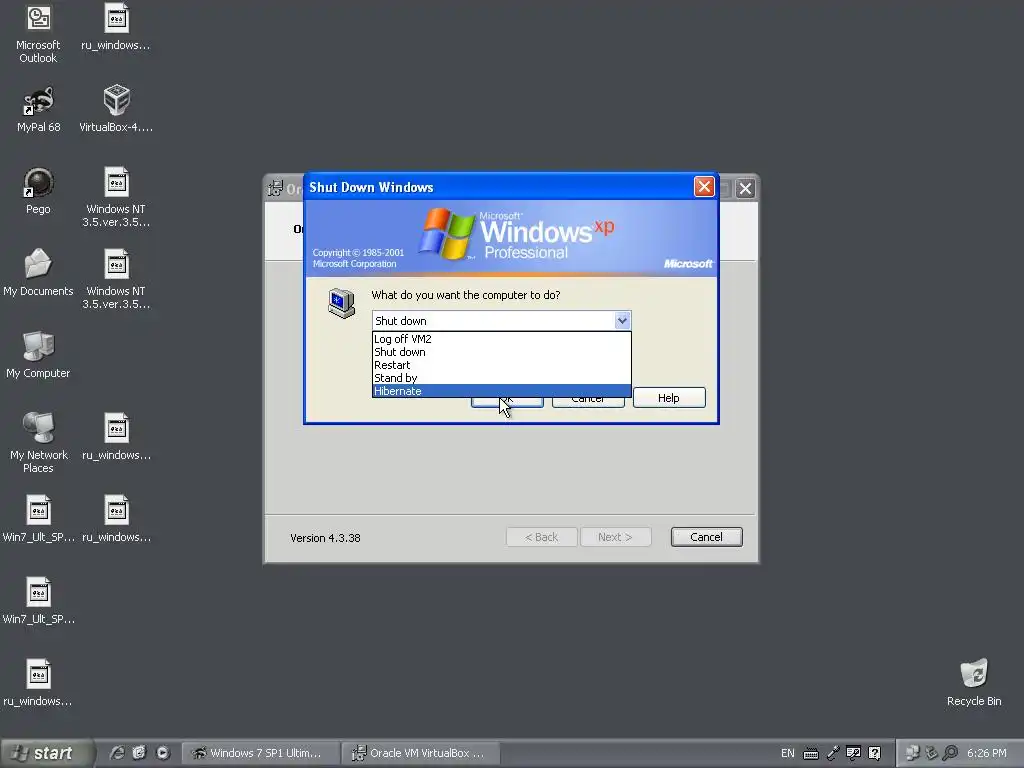The width and height of the screenshot is (1024, 768).
Task: Click the Shut down combo box field
Action: [502, 321]
